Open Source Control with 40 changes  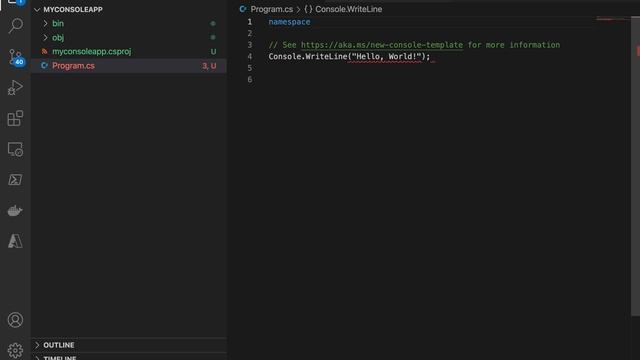pyautogui.click(x=16, y=57)
